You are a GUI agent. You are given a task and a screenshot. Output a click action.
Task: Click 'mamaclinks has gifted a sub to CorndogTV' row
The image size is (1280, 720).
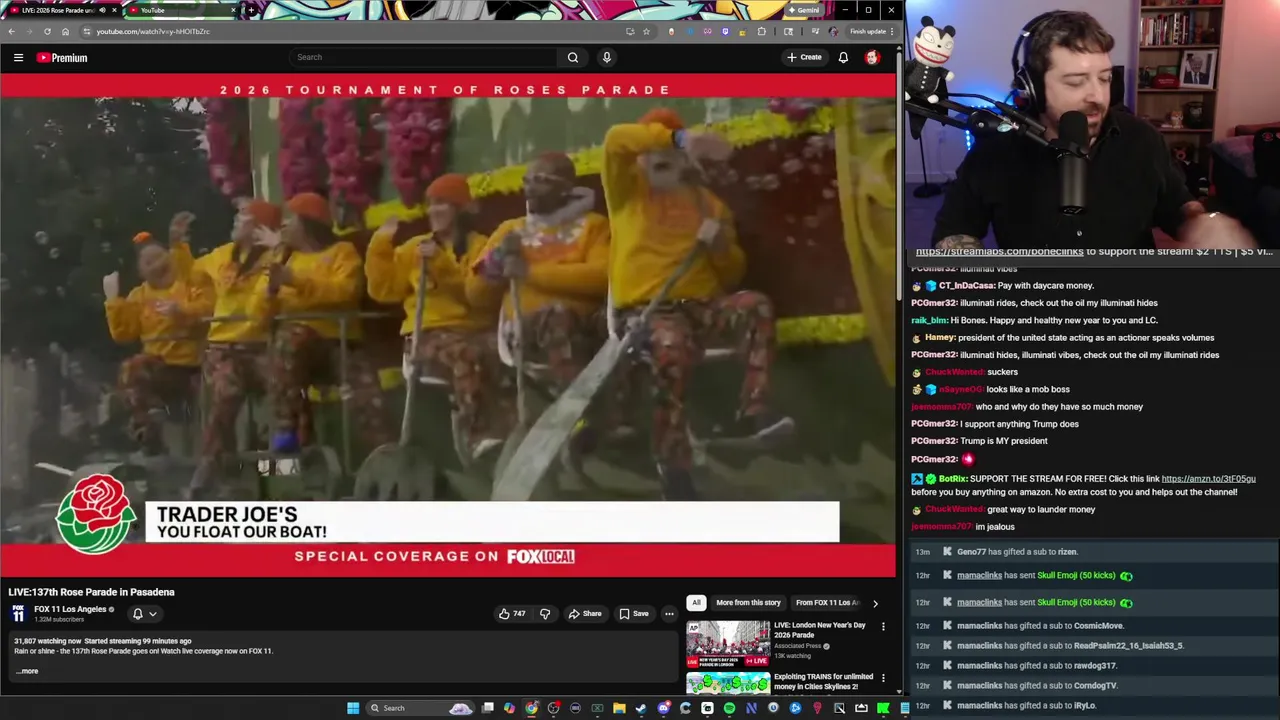coord(1094,686)
